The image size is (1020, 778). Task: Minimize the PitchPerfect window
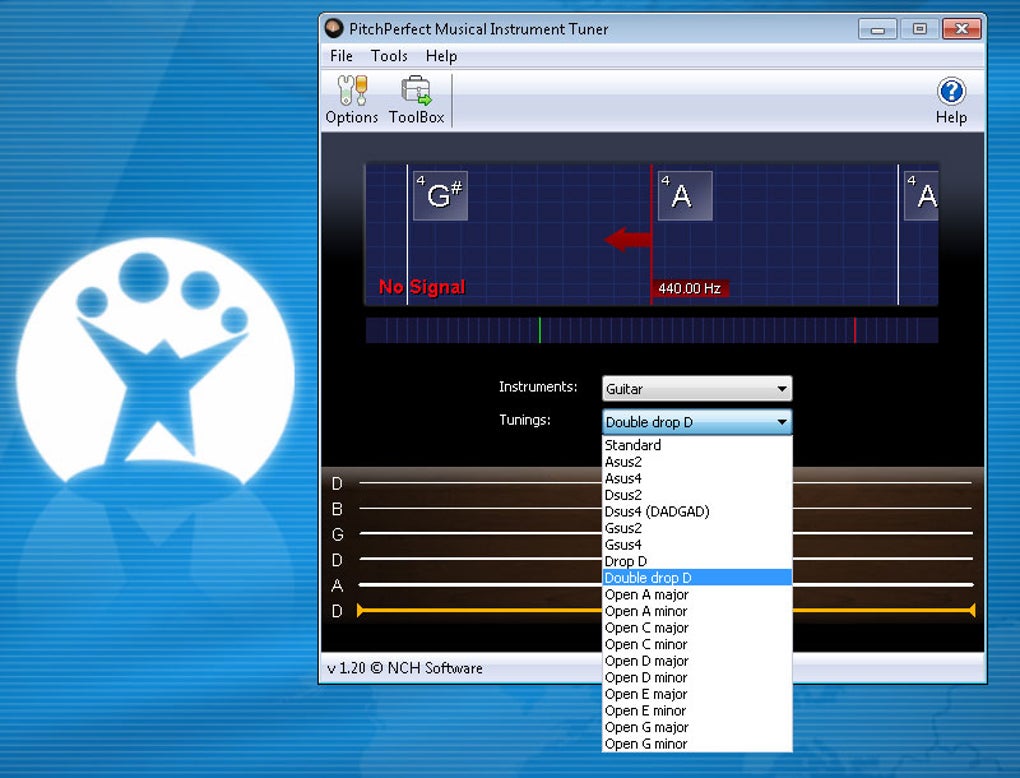(878, 29)
